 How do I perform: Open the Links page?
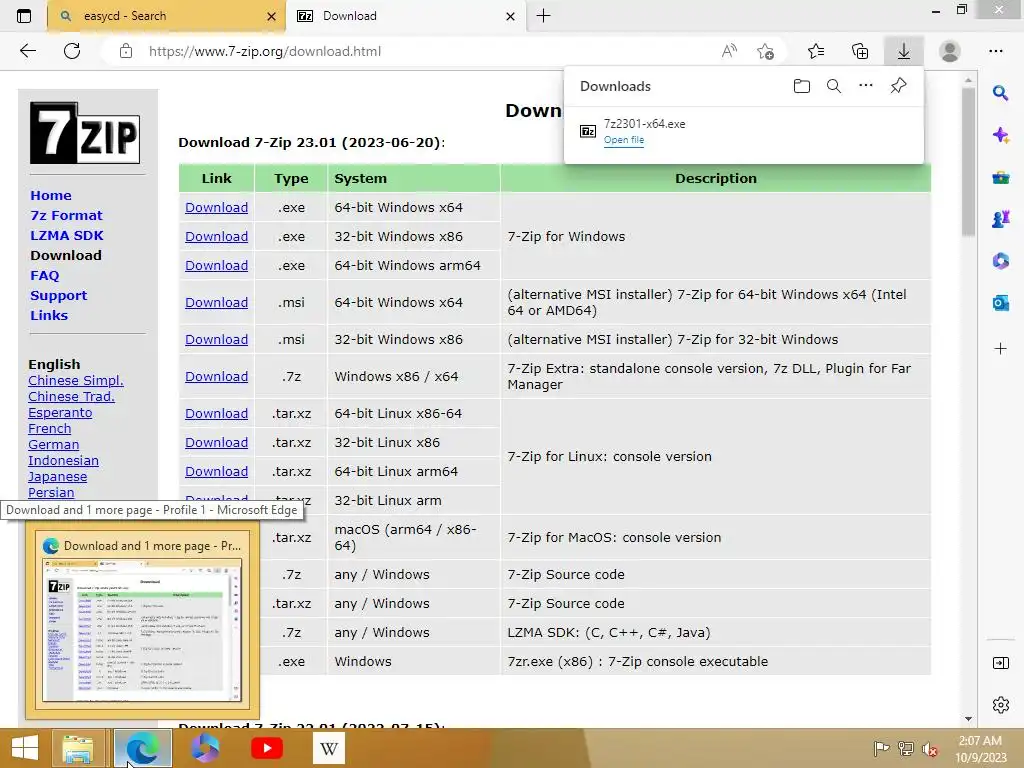49,315
